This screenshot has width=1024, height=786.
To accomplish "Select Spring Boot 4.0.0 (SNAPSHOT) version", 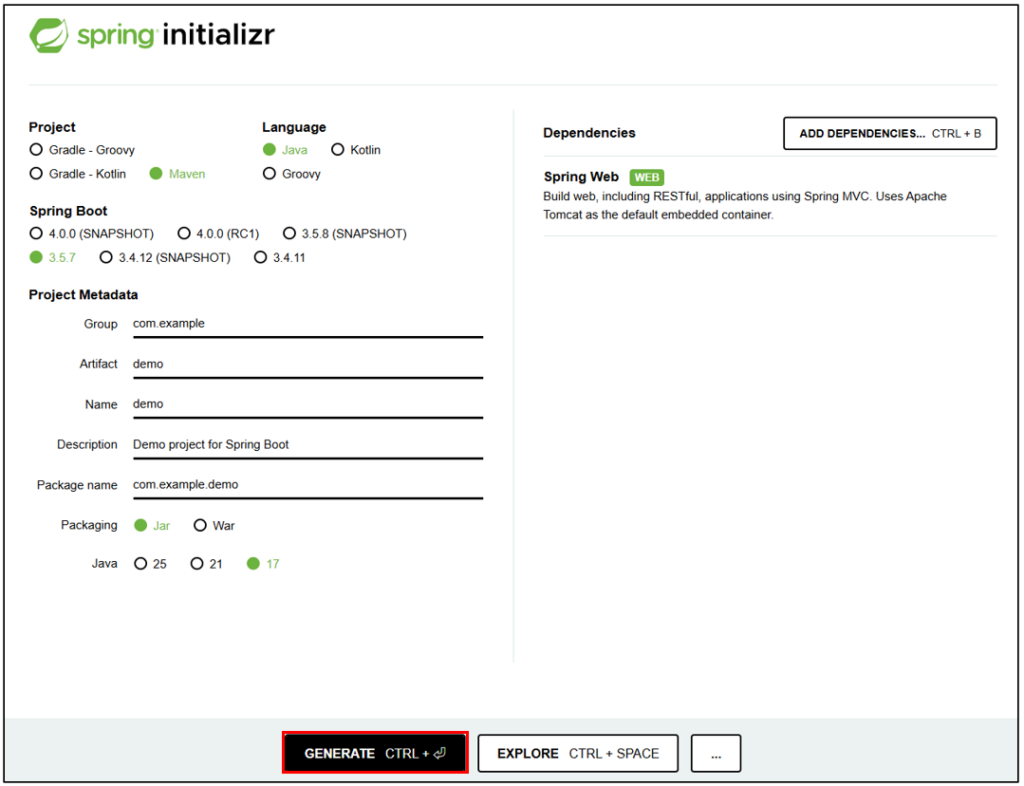I will click(37, 234).
